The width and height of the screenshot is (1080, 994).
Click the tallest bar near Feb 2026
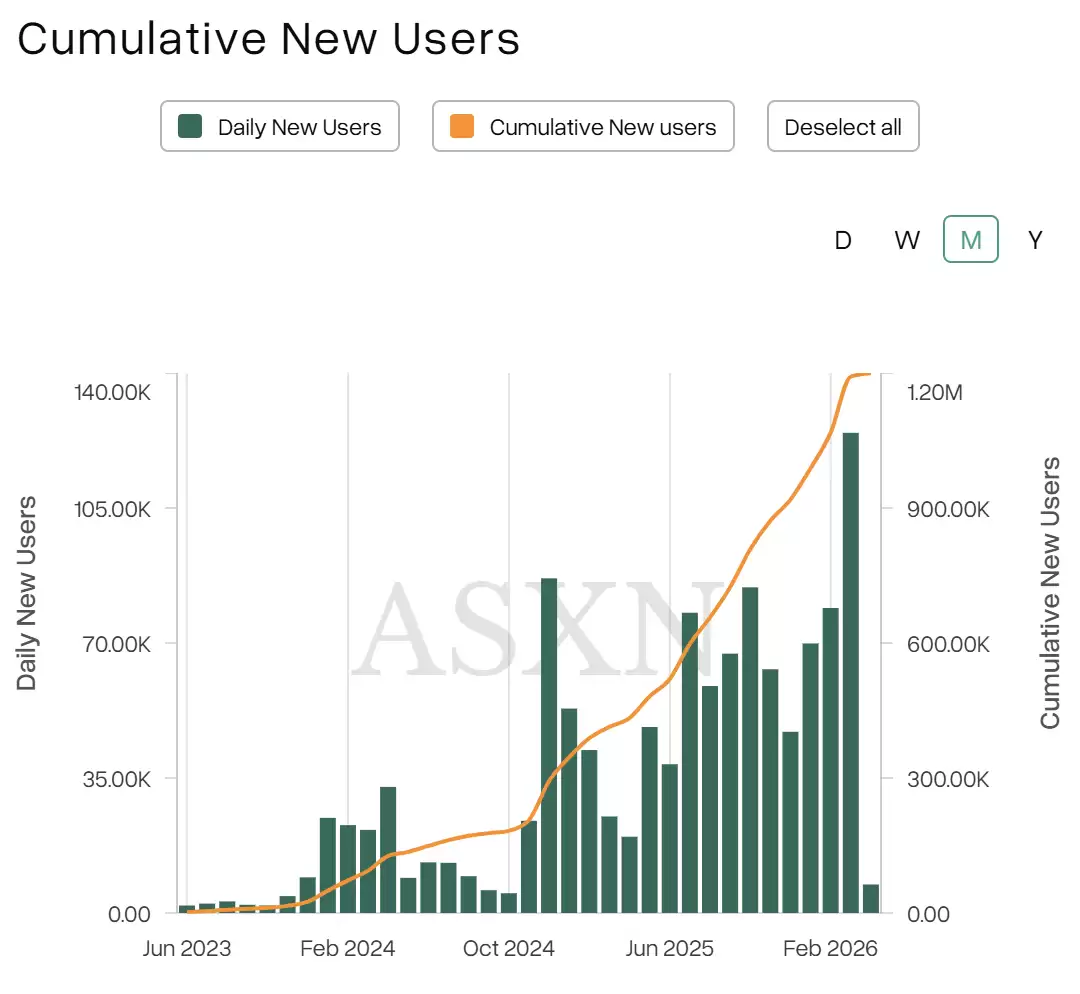(x=851, y=673)
